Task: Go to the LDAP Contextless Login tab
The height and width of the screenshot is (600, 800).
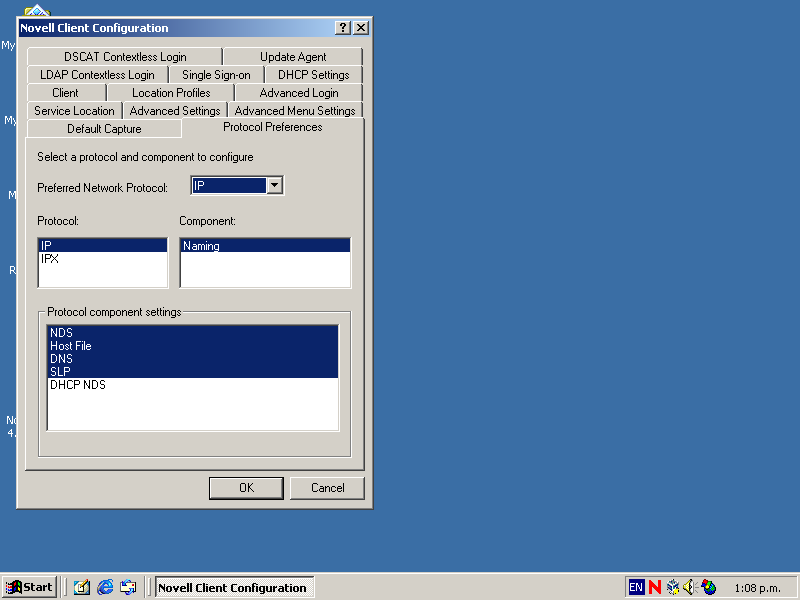Action: coord(97,75)
